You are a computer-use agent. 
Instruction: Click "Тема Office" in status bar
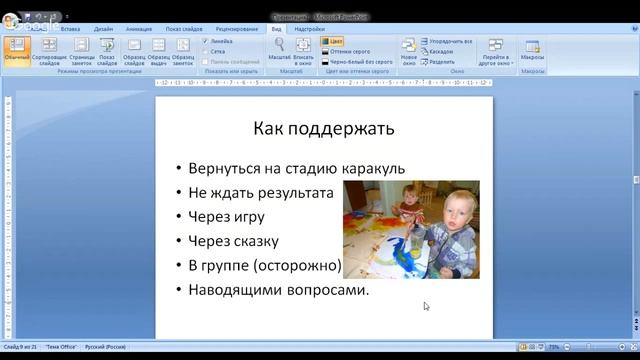tap(61, 347)
